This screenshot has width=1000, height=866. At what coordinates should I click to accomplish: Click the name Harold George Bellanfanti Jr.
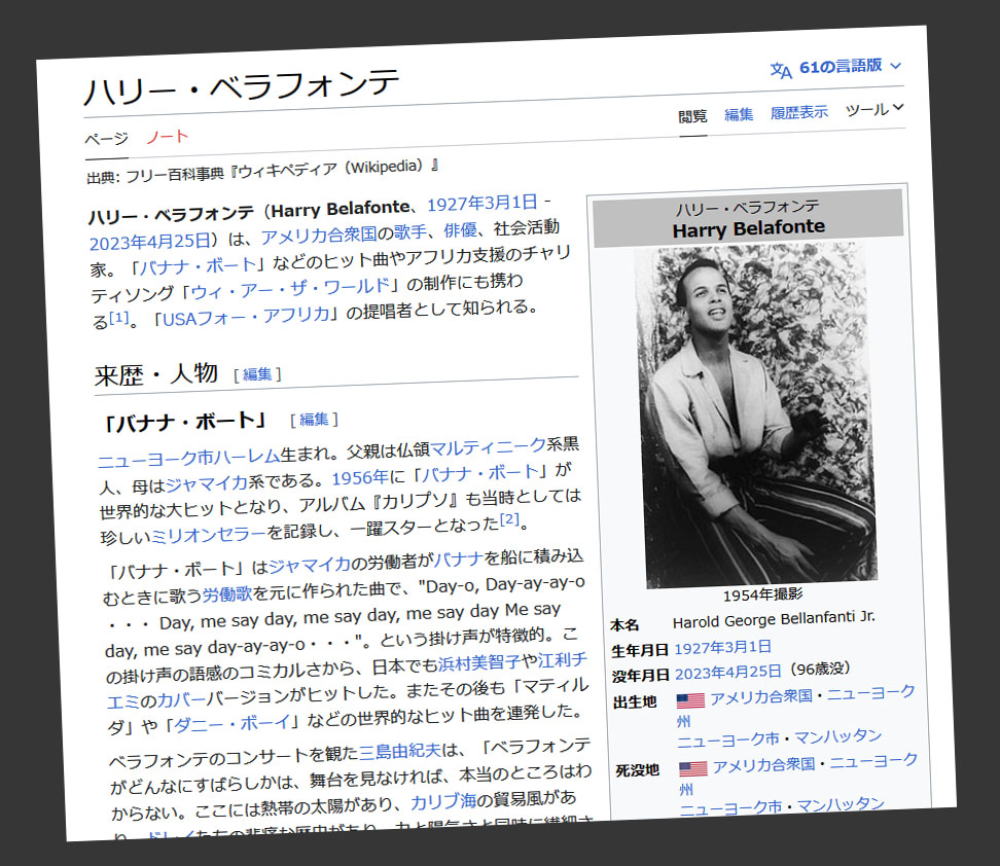pyautogui.click(x=774, y=620)
